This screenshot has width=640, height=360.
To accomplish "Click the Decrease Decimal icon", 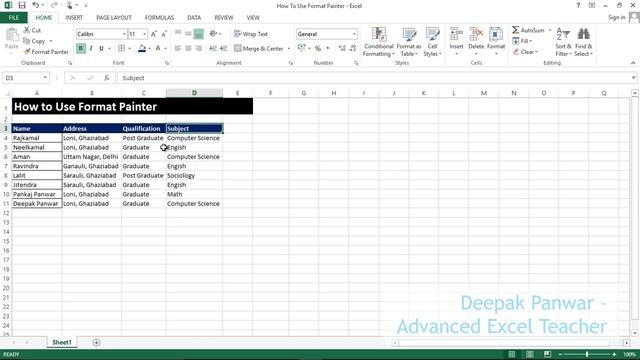I will [x=353, y=48].
